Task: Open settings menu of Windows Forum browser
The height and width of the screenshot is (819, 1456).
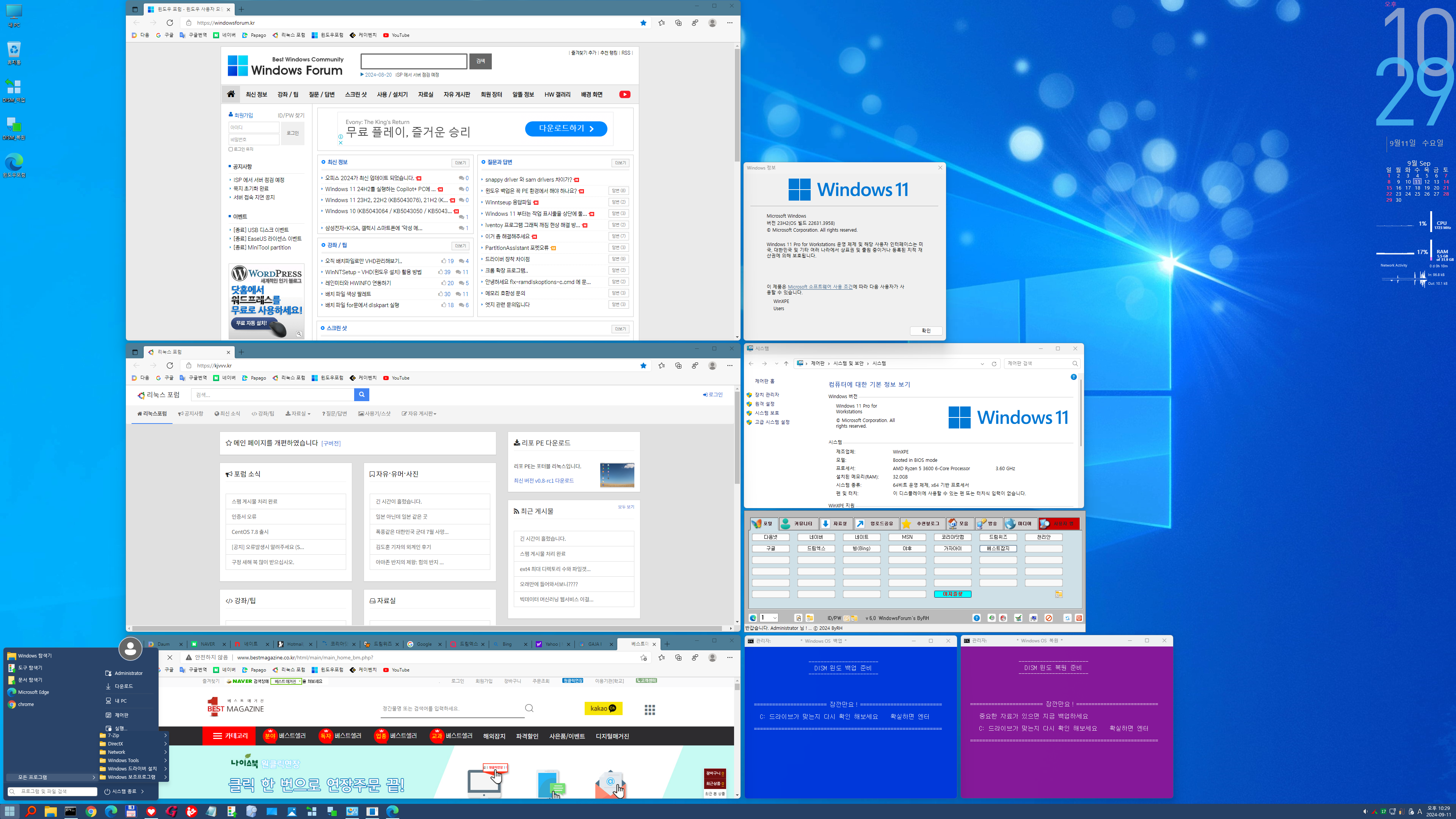Action: [x=730, y=23]
